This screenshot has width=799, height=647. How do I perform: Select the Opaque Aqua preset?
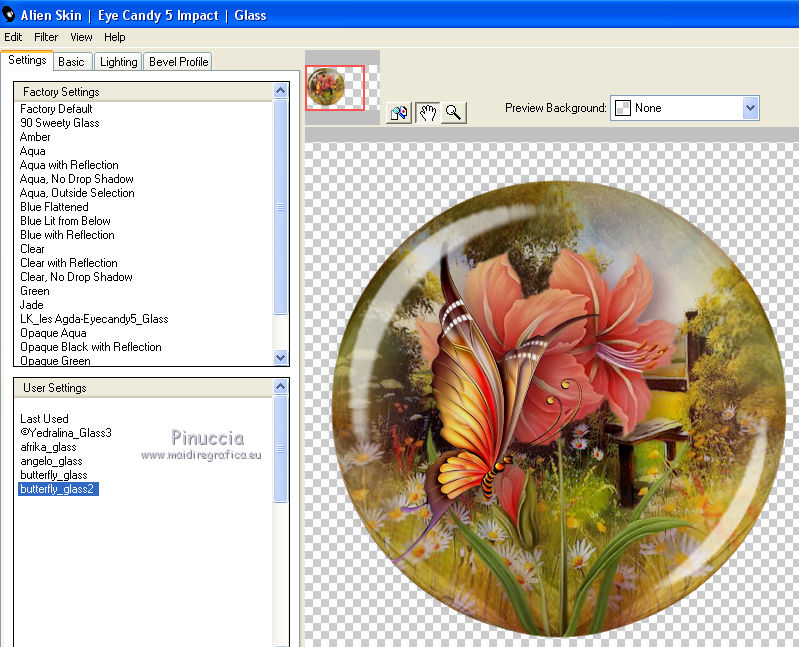(x=53, y=333)
